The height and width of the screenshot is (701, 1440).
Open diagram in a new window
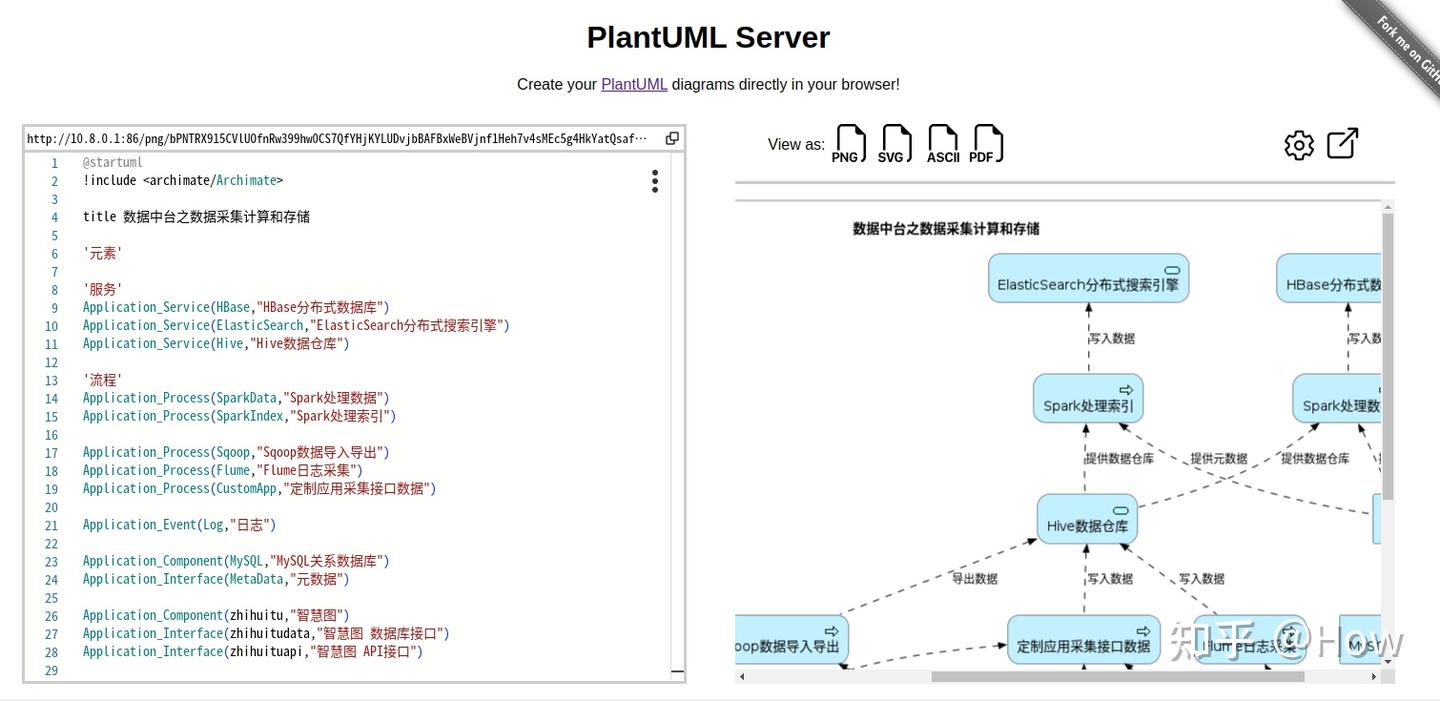tap(1342, 143)
